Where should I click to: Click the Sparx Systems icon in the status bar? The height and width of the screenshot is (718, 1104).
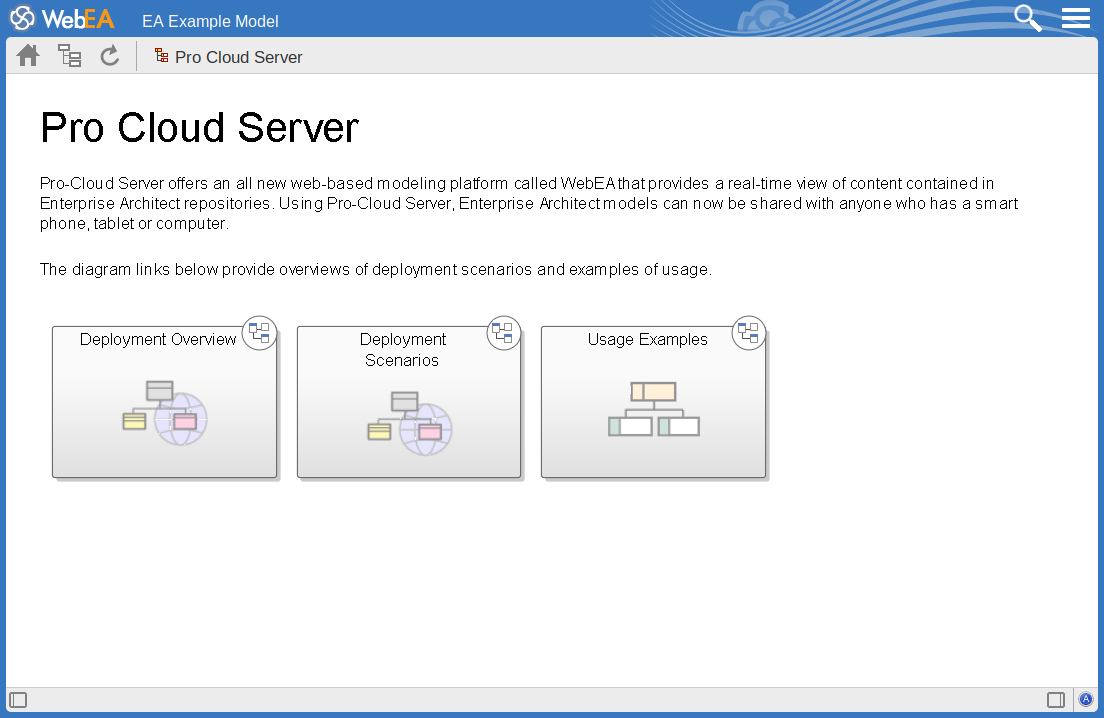pos(1086,699)
